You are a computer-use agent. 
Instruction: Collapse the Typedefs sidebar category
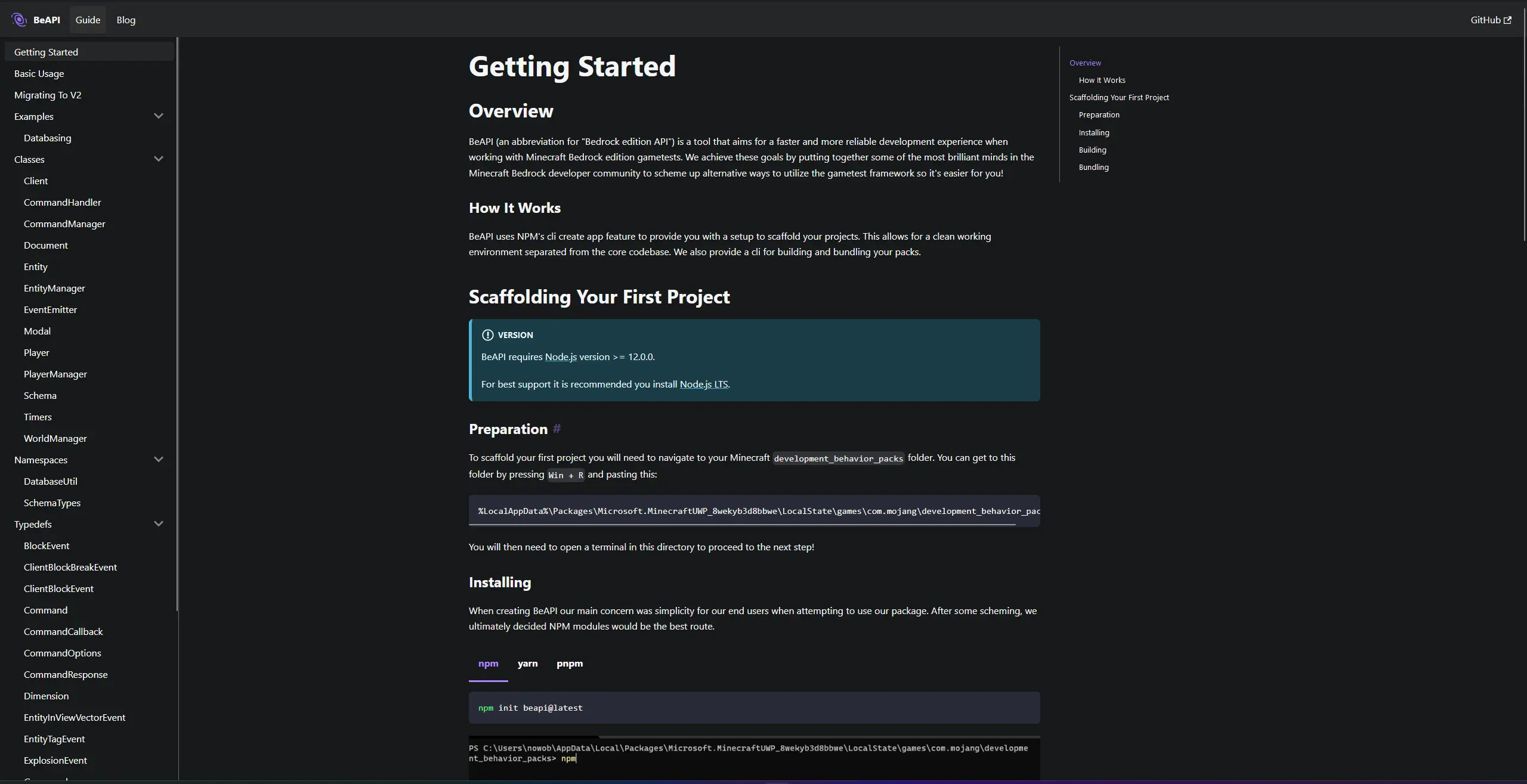(x=159, y=524)
